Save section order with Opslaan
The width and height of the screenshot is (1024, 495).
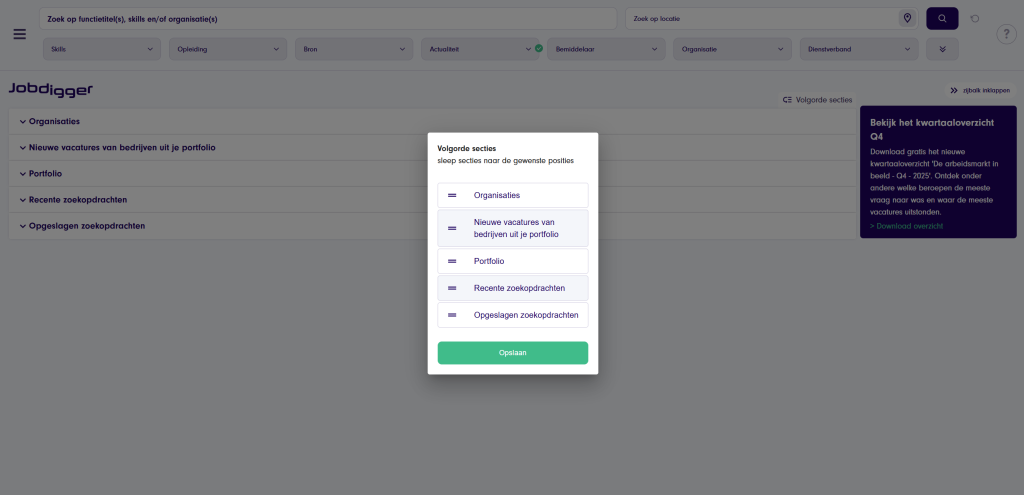513,353
